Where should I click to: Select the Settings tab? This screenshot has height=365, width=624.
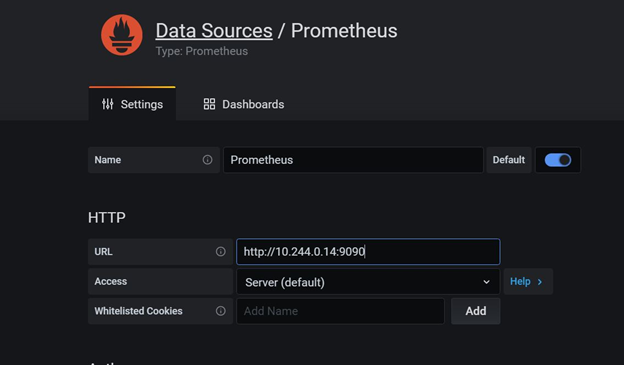pos(132,104)
